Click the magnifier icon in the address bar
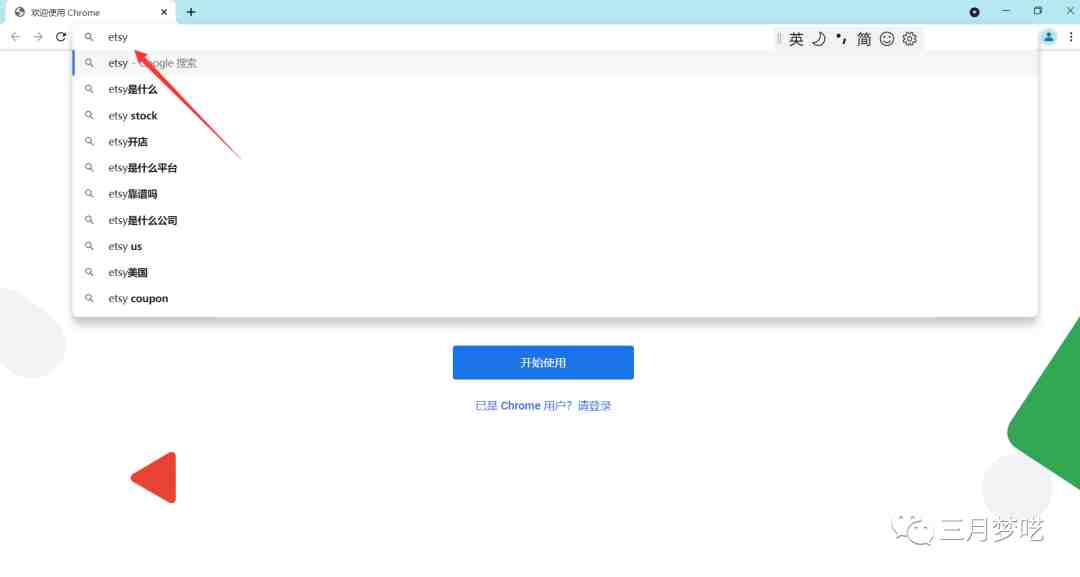This screenshot has height=577, width=1080. 89,37
